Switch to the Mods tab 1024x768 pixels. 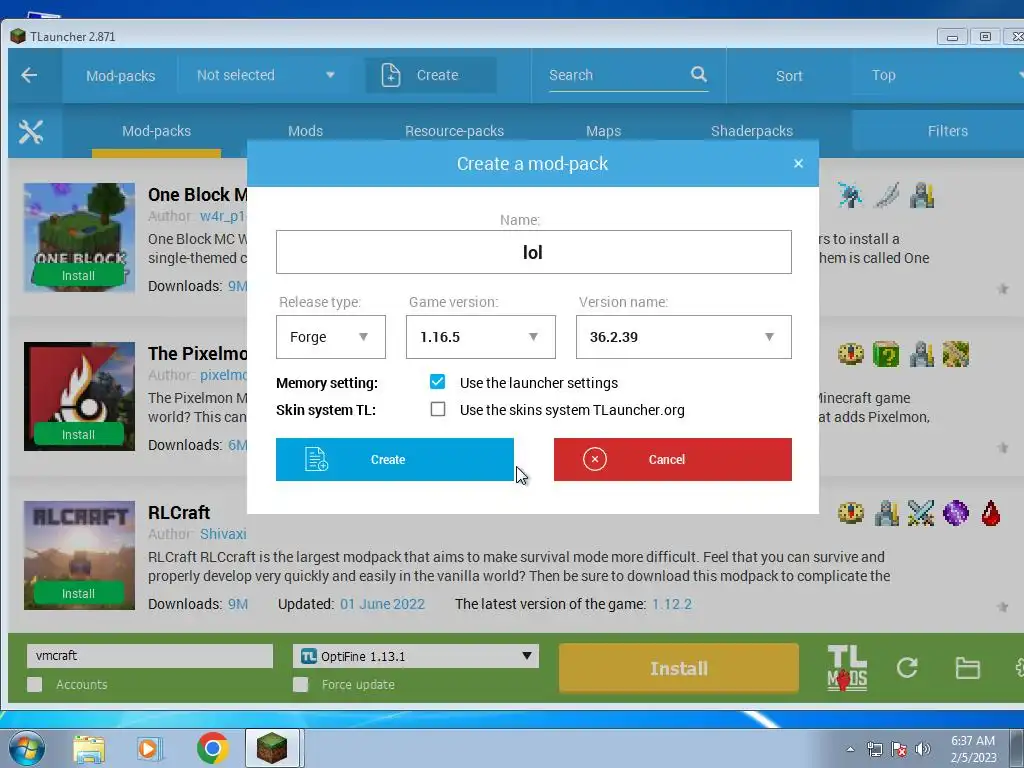pyautogui.click(x=306, y=131)
